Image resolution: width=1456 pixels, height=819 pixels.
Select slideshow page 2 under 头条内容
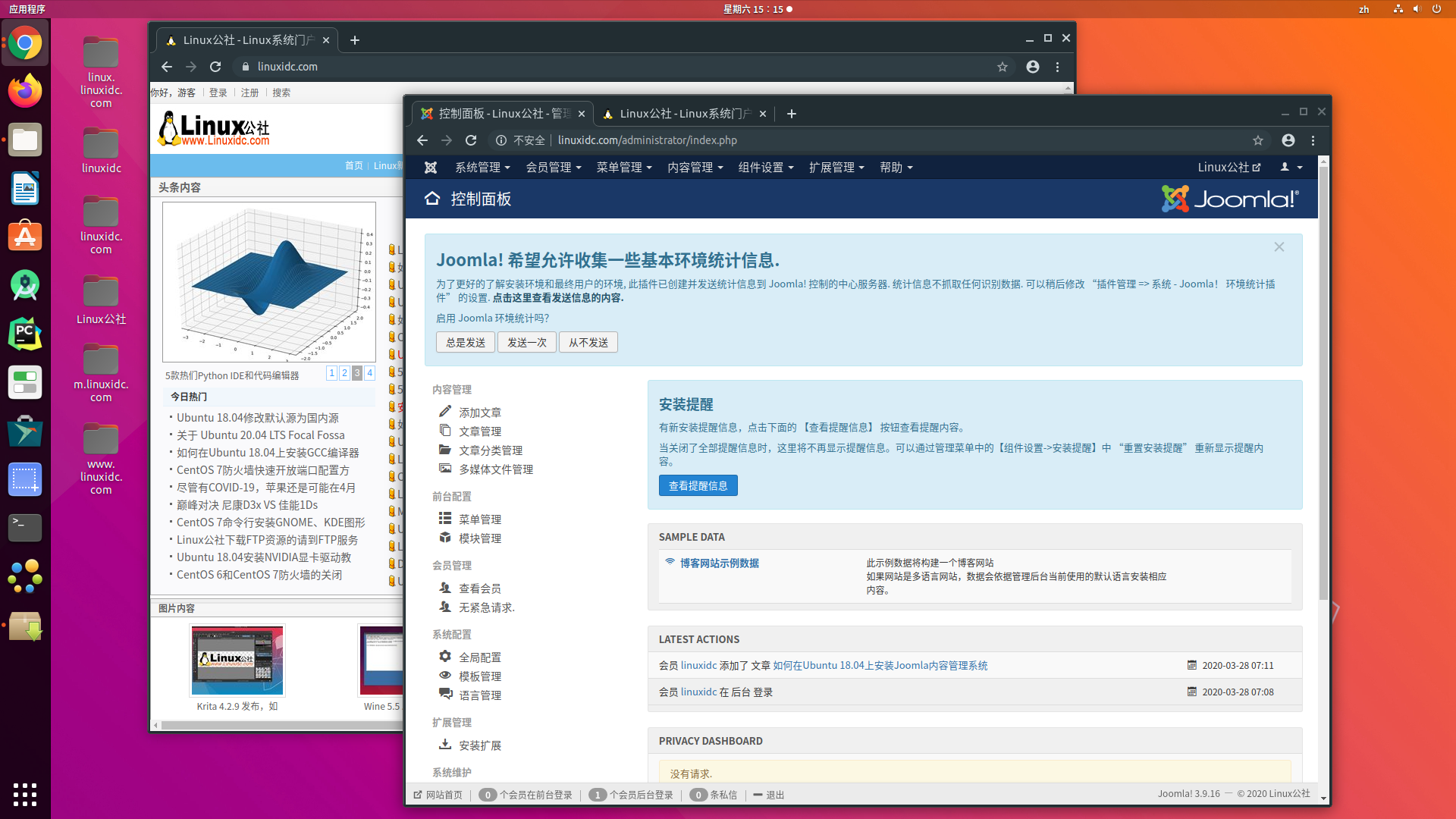[x=344, y=372]
